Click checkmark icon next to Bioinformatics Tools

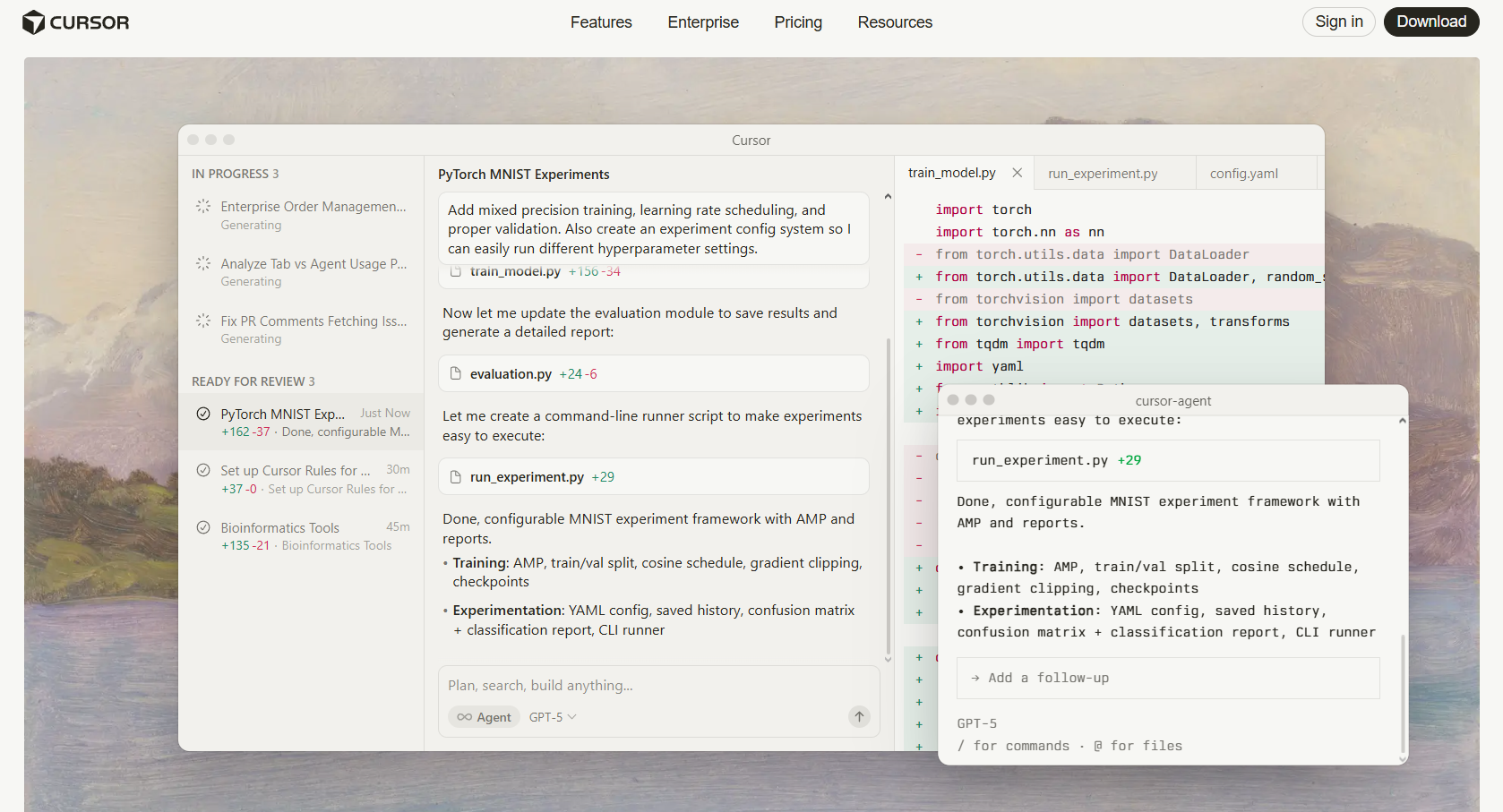203,527
